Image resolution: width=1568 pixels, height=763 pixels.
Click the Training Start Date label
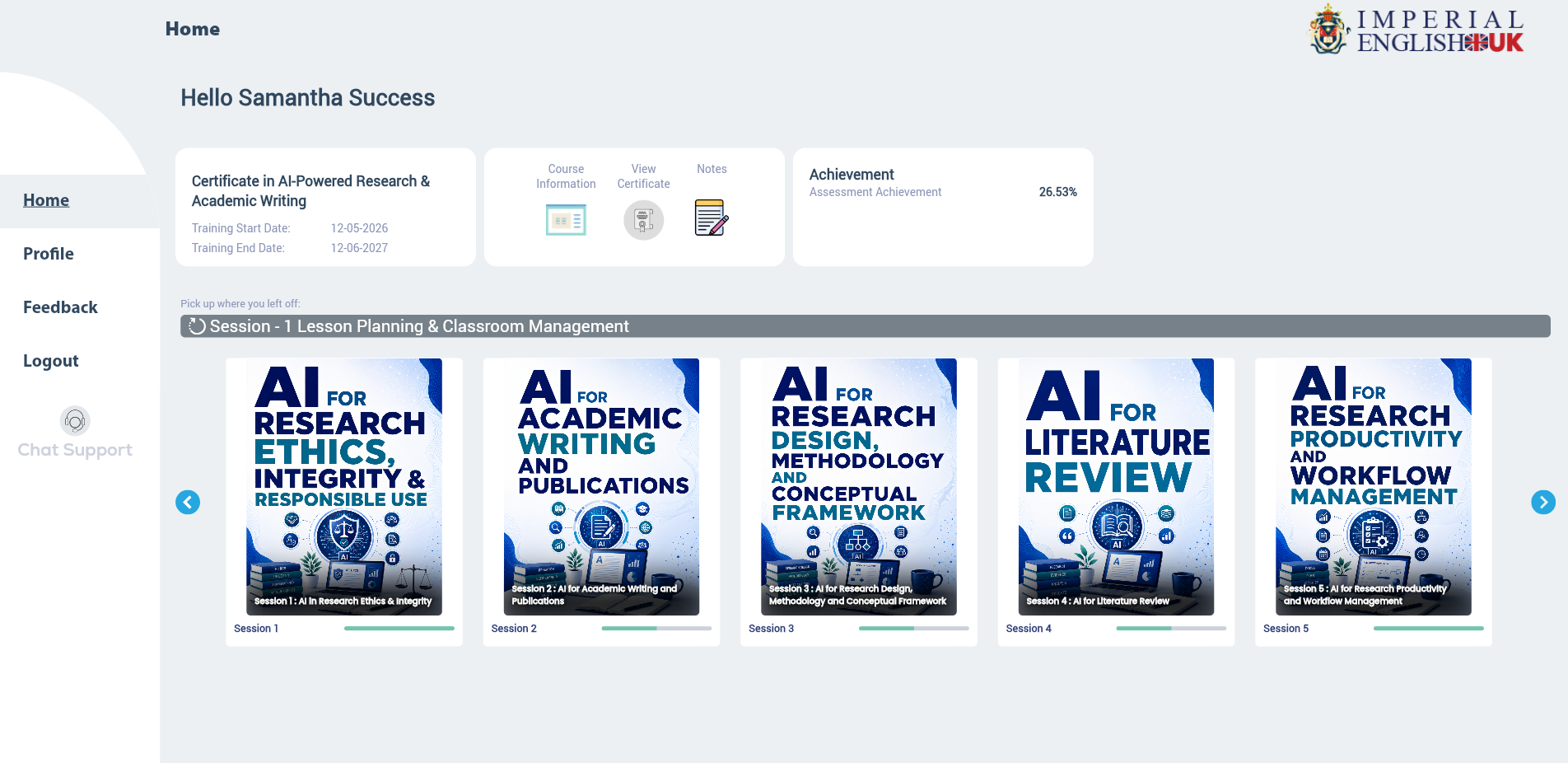click(x=241, y=228)
